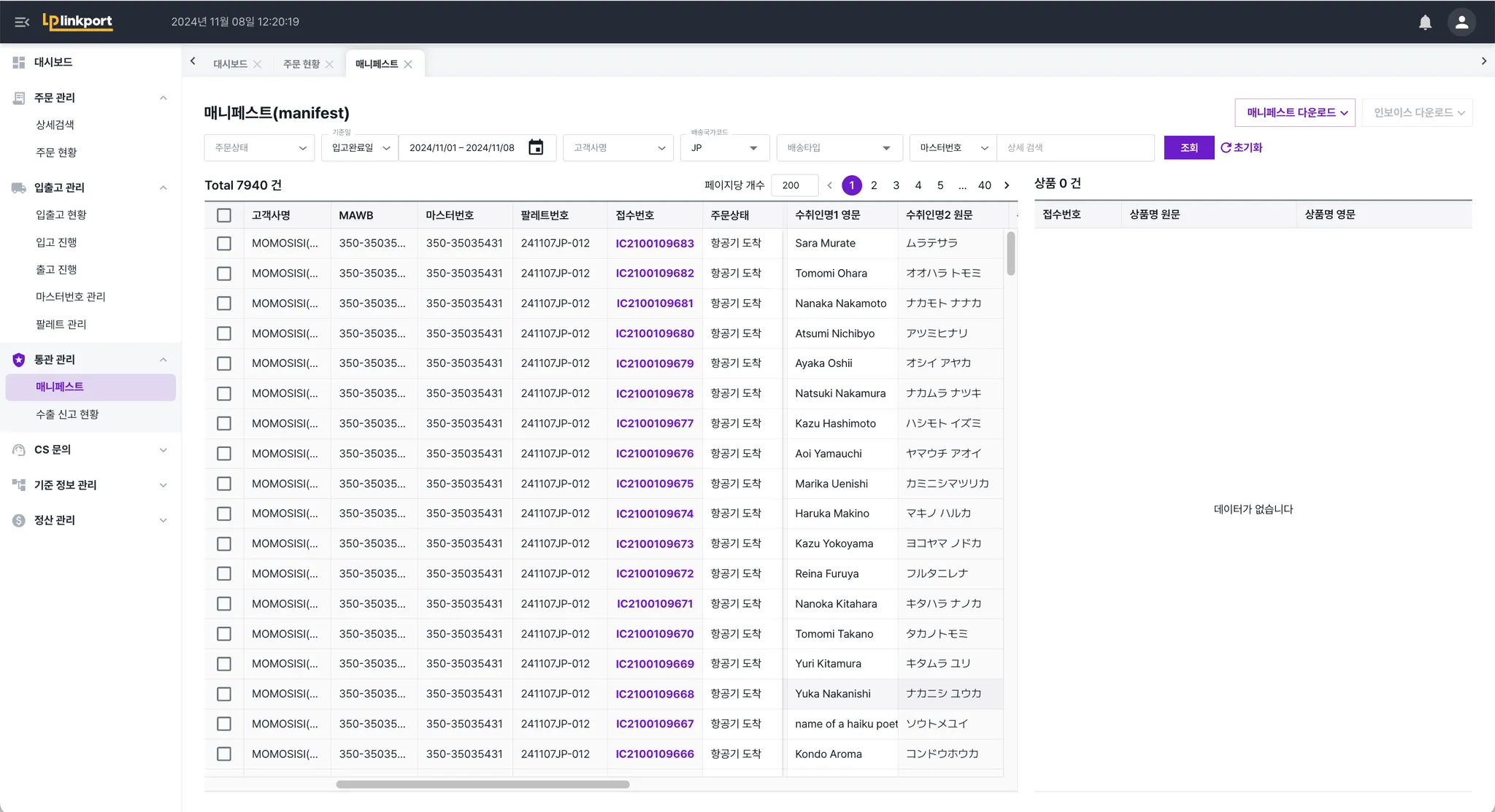Viewport: 1495px width, 812px height.
Task: Click the hamburger menu collapse icon
Action: (22, 22)
